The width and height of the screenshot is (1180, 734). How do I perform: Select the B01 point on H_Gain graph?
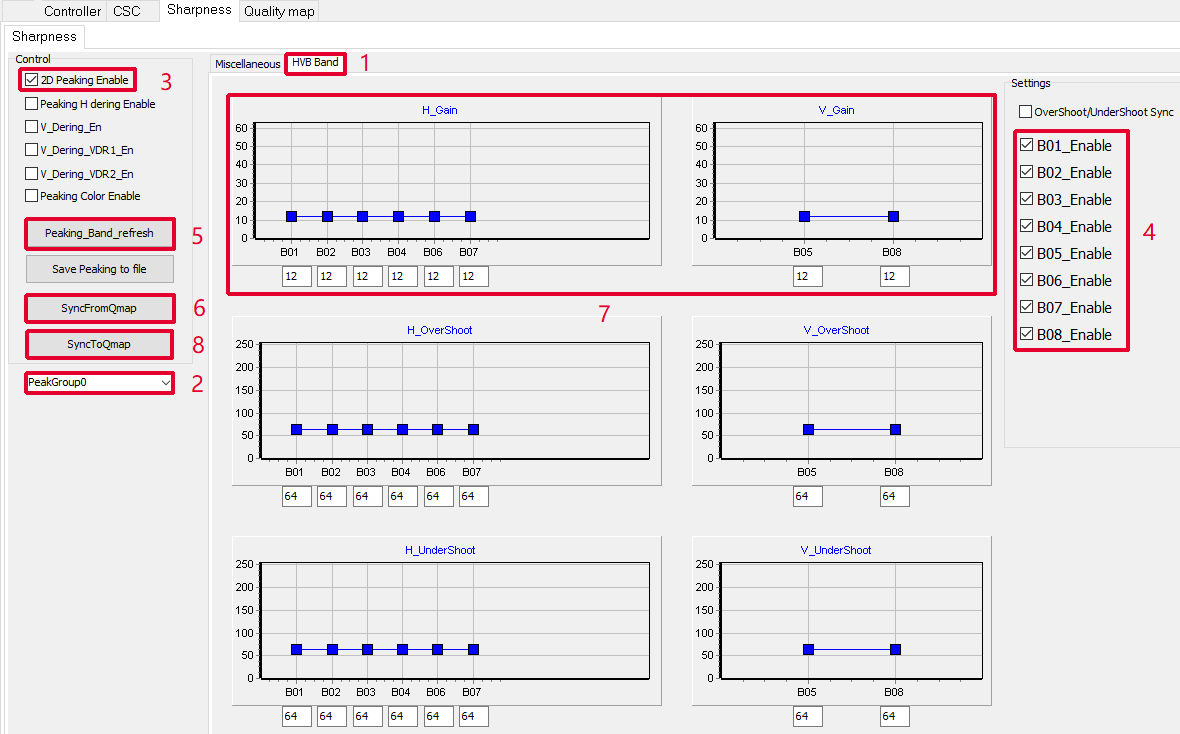pyautogui.click(x=291, y=217)
